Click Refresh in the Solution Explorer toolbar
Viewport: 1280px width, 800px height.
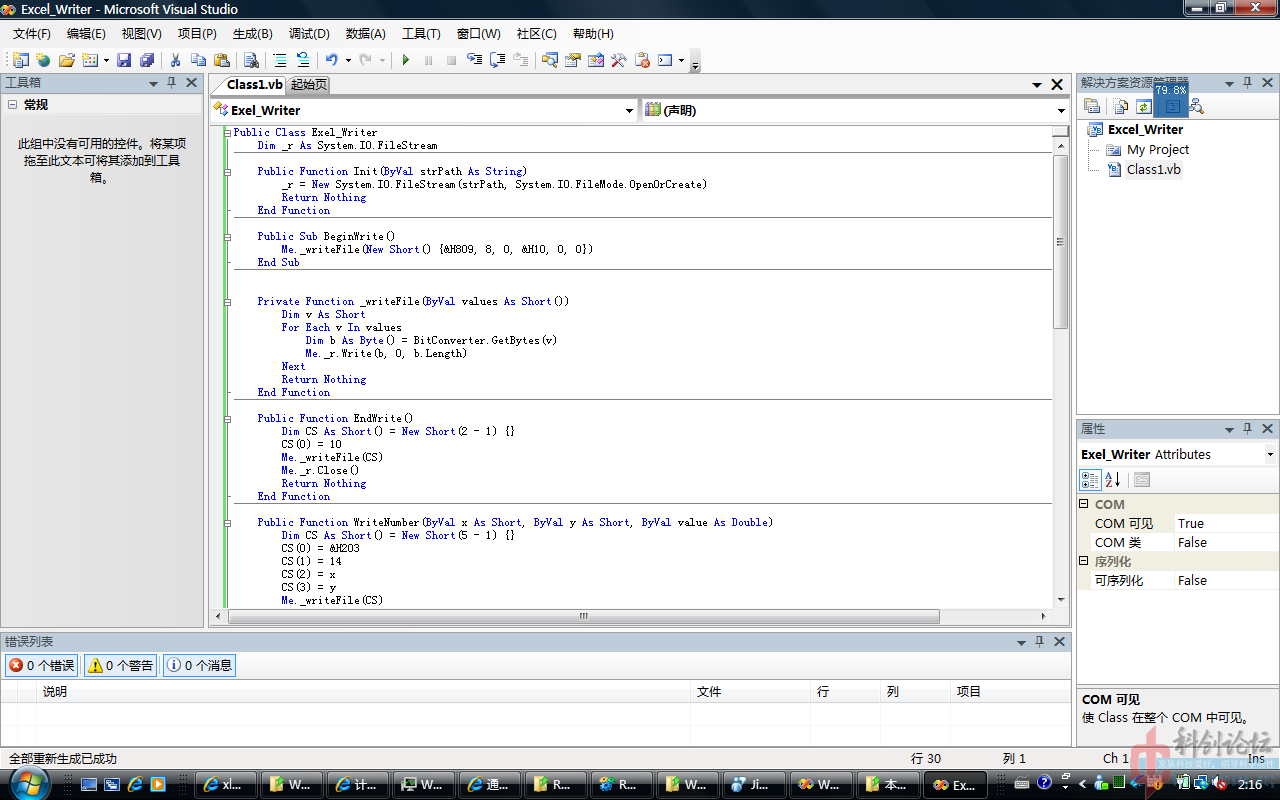click(1144, 106)
